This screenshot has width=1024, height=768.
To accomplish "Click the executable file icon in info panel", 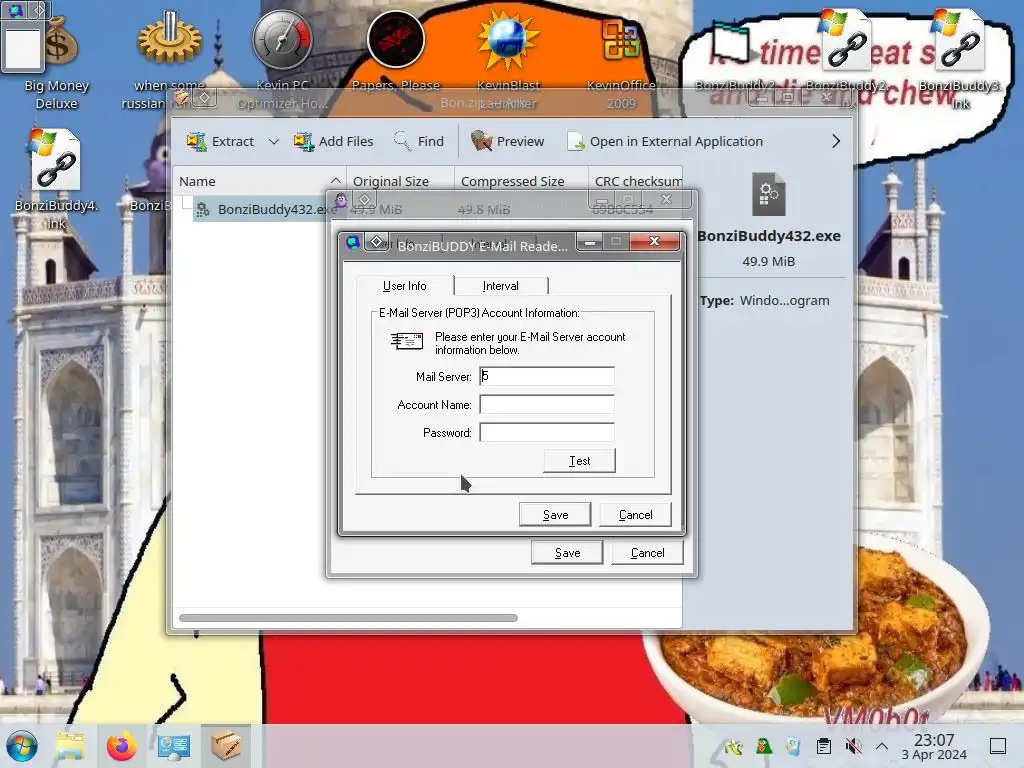I will (769, 194).
